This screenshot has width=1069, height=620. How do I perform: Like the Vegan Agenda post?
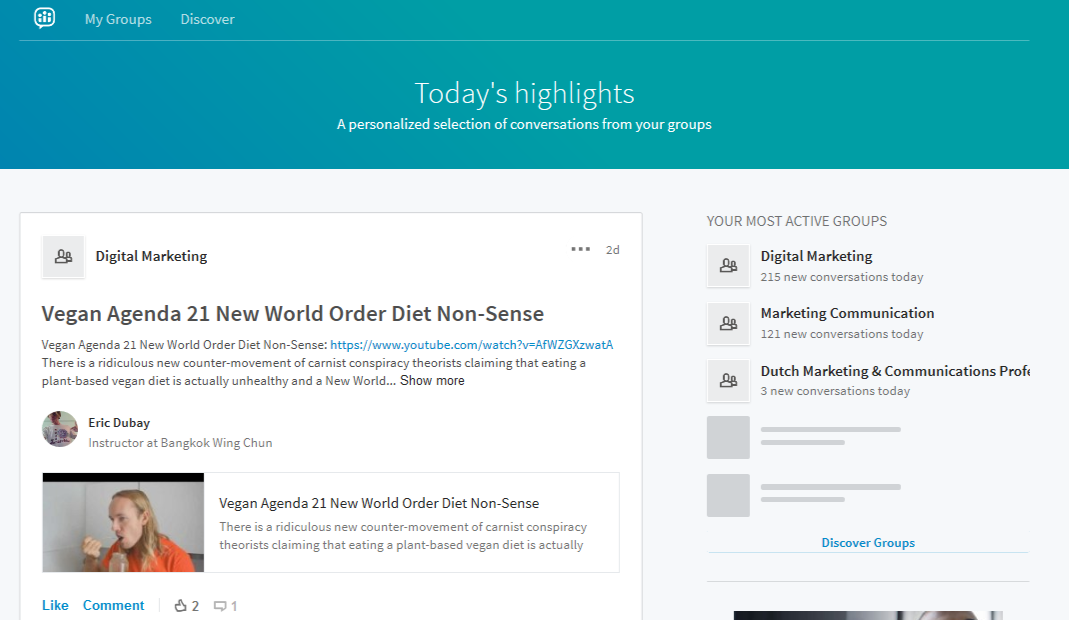tap(55, 605)
